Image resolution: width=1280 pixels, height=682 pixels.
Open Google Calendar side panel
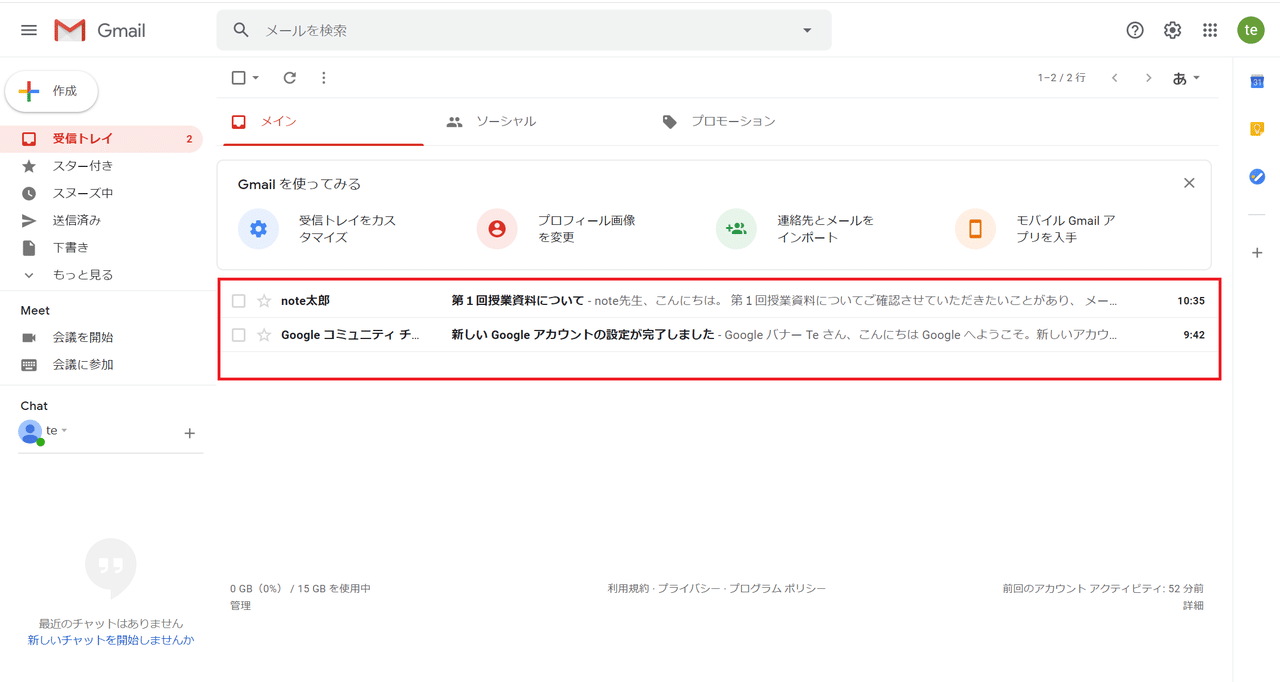point(1257,82)
